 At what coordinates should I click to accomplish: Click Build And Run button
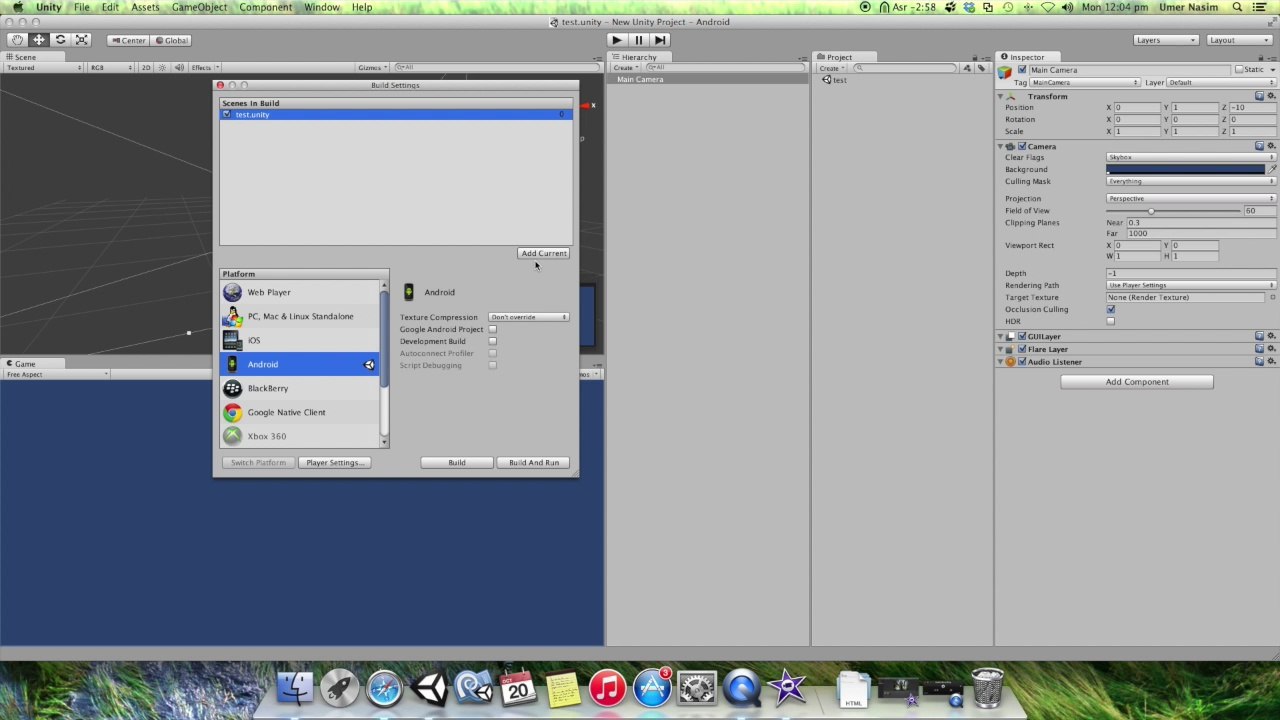[534, 462]
